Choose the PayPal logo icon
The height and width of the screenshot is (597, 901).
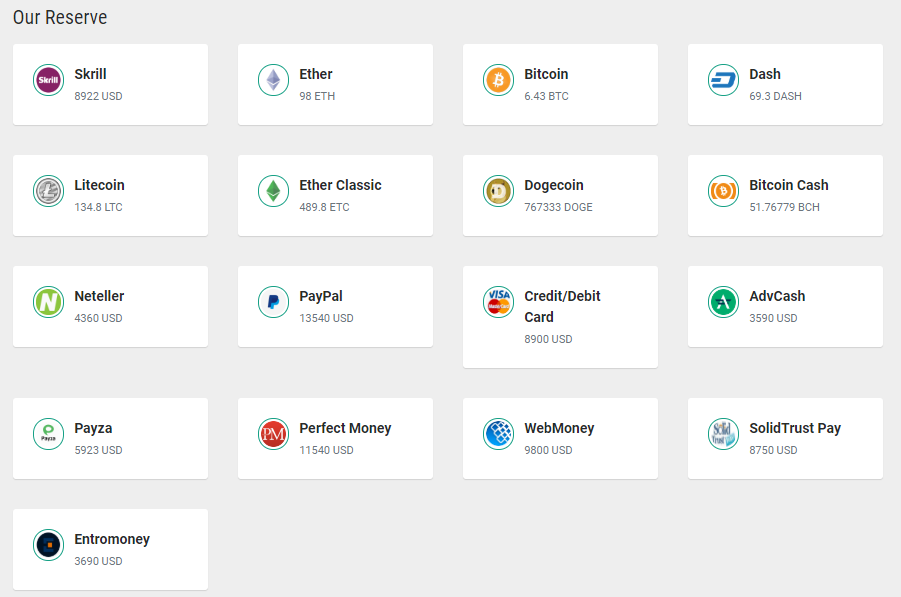273,302
